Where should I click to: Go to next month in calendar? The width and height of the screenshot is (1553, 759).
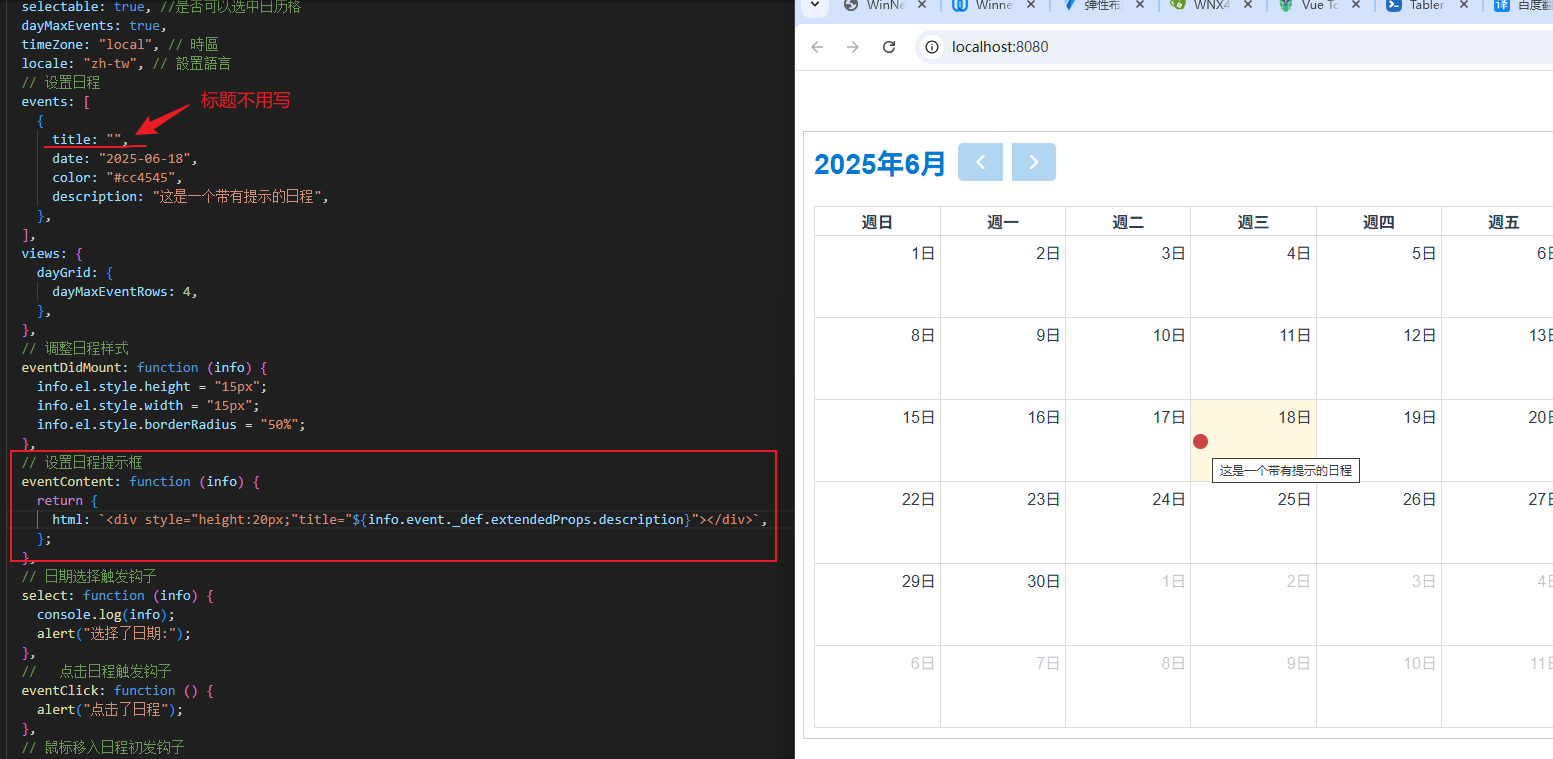(1034, 162)
